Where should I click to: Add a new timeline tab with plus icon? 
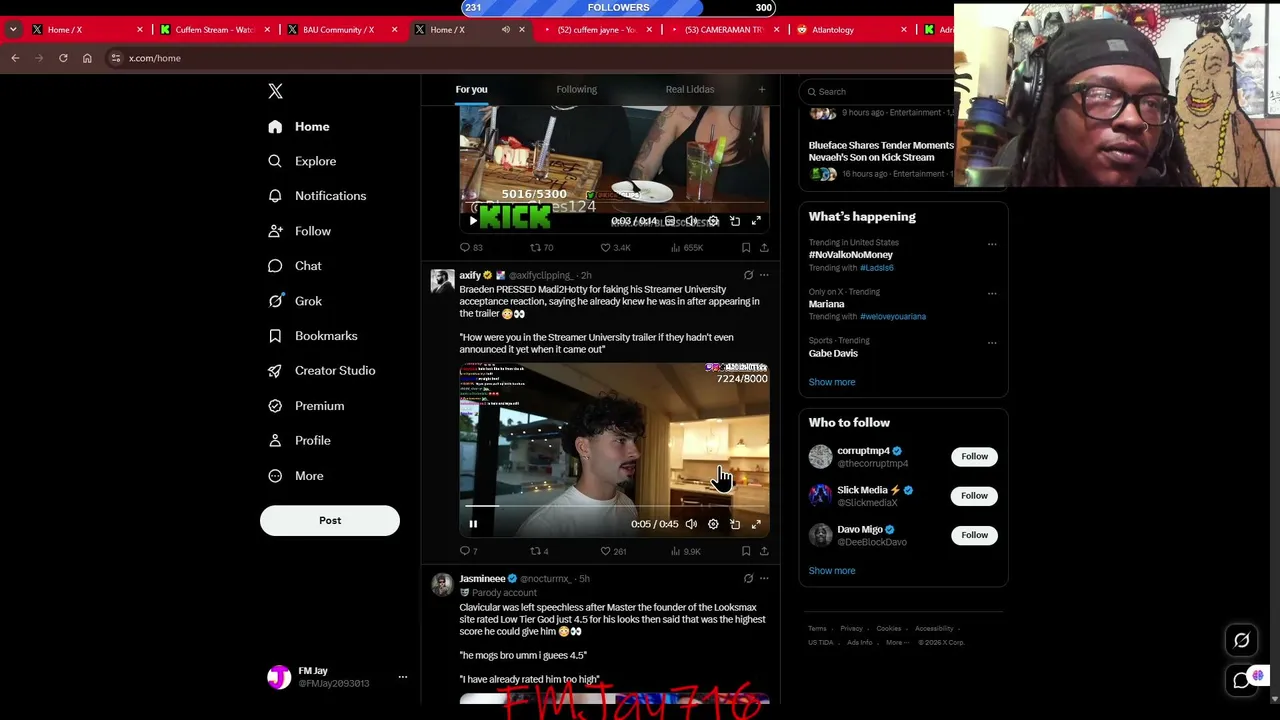click(761, 90)
